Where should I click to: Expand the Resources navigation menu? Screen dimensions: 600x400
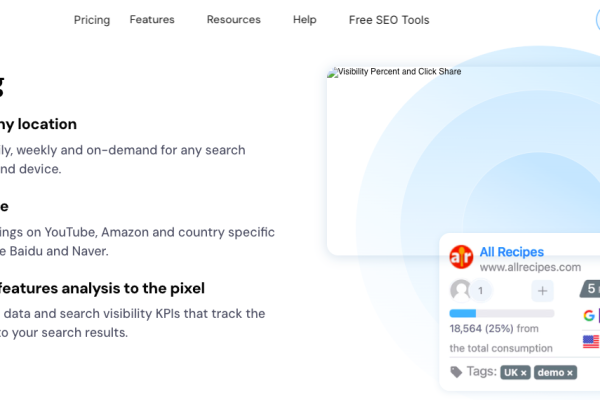pyautogui.click(x=233, y=20)
